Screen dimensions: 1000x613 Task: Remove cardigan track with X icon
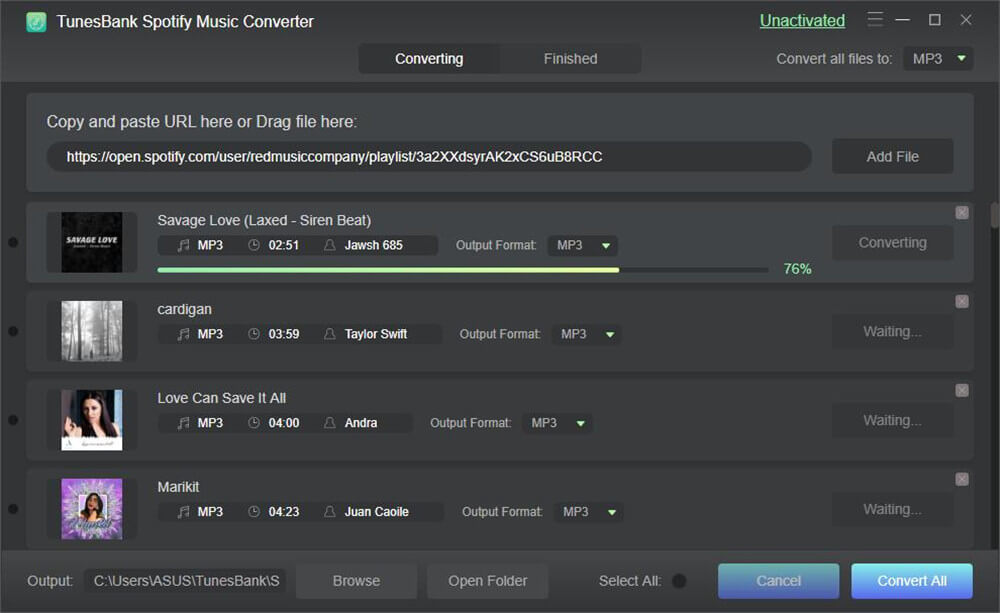pyautogui.click(x=962, y=301)
